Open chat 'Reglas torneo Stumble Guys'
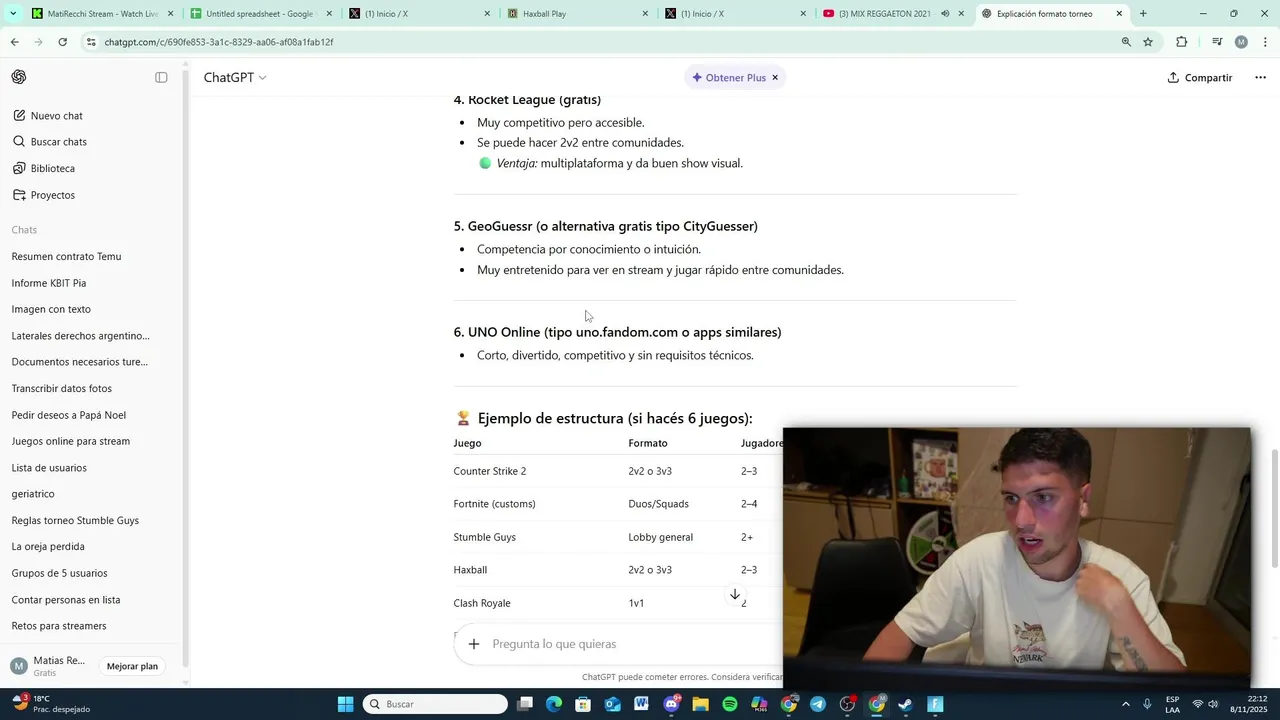 [75, 520]
